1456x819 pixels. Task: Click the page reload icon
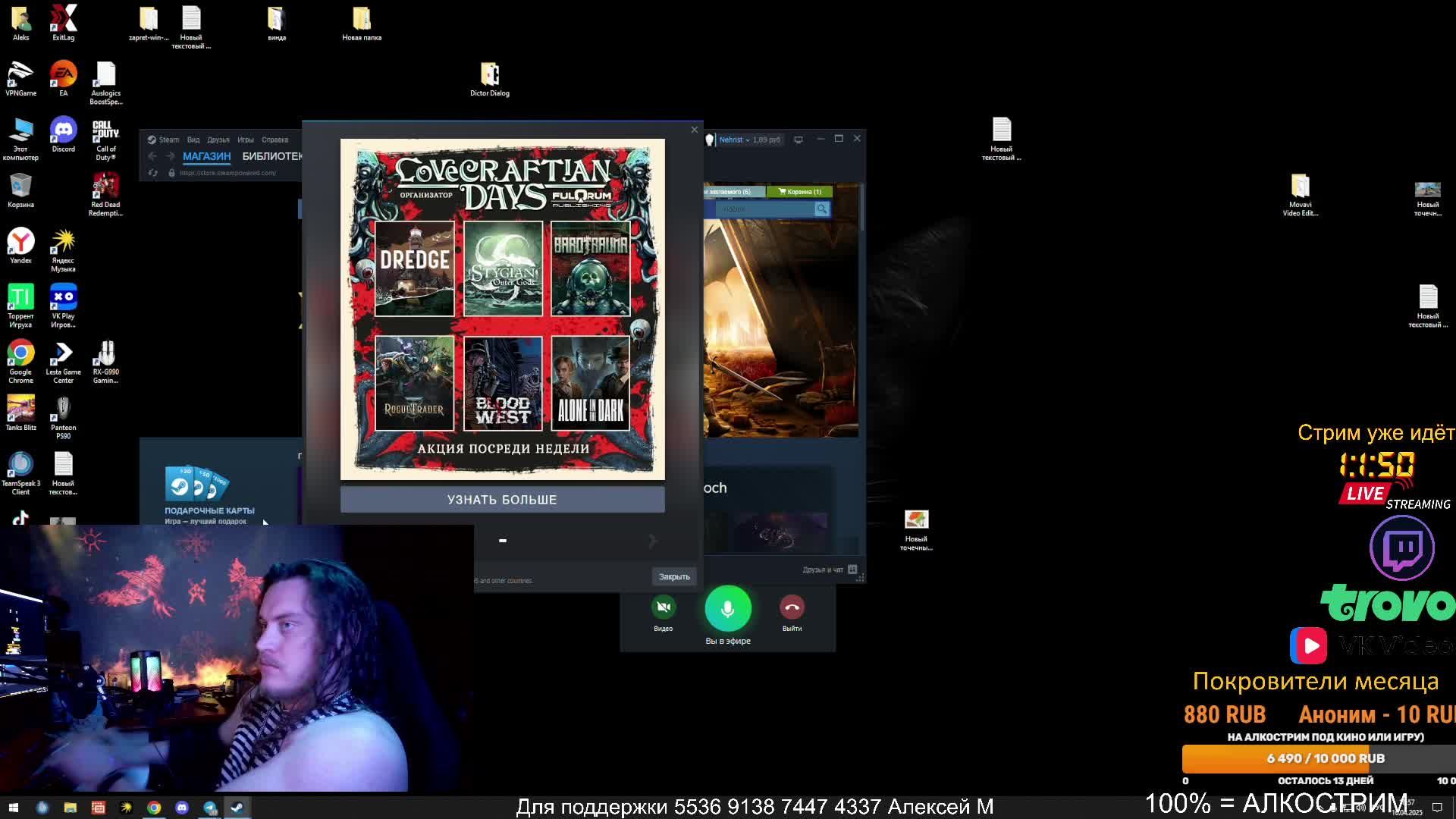pyautogui.click(x=153, y=173)
